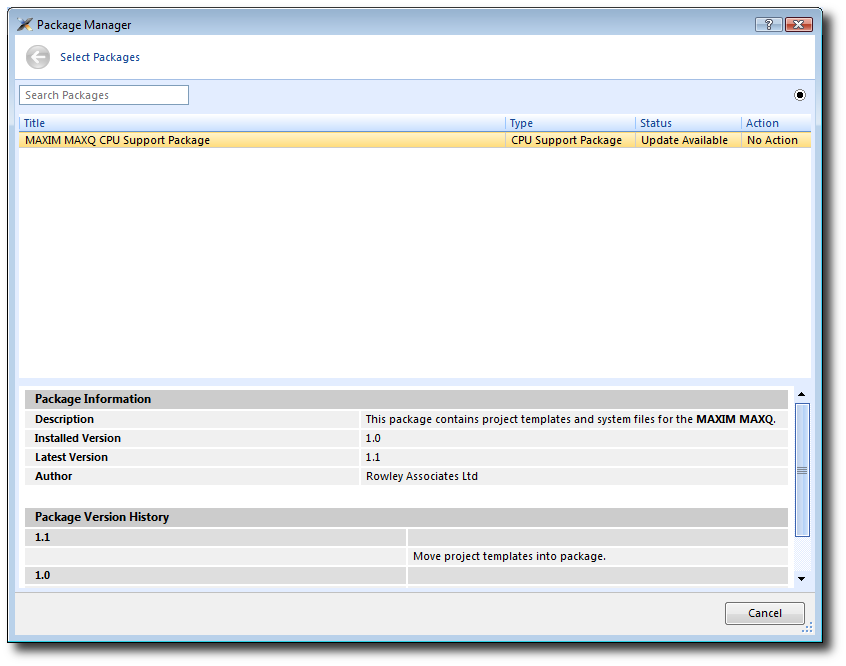
Task: Click the help question mark button
Action: (769, 25)
